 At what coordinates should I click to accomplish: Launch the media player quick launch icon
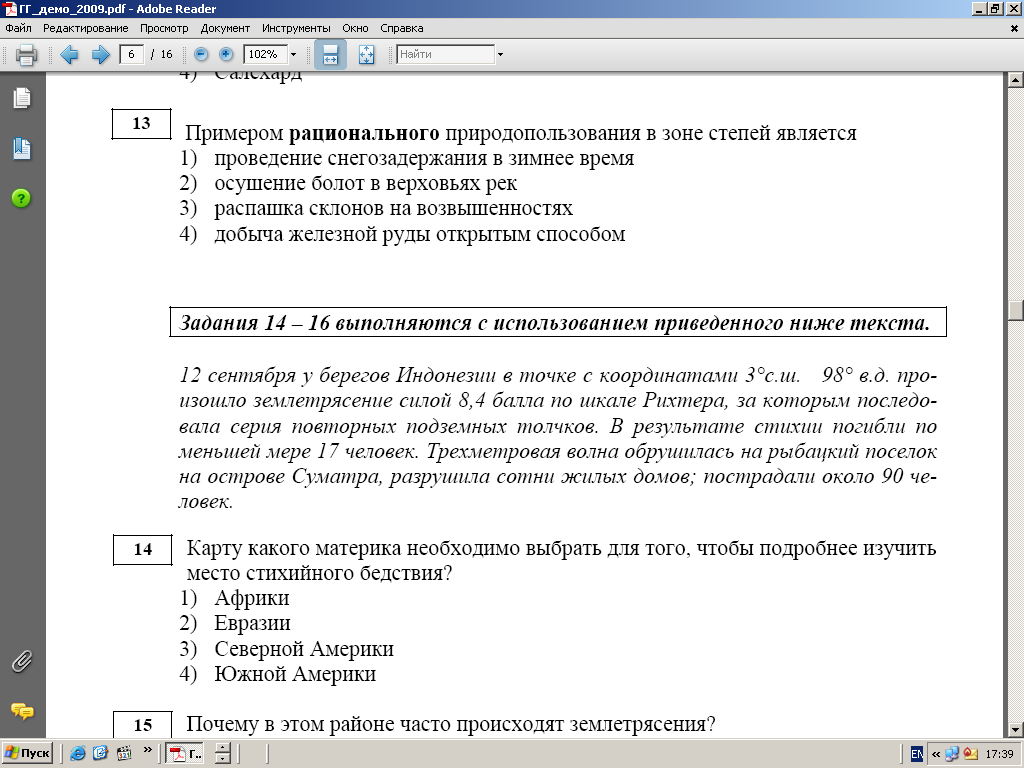[124, 754]
